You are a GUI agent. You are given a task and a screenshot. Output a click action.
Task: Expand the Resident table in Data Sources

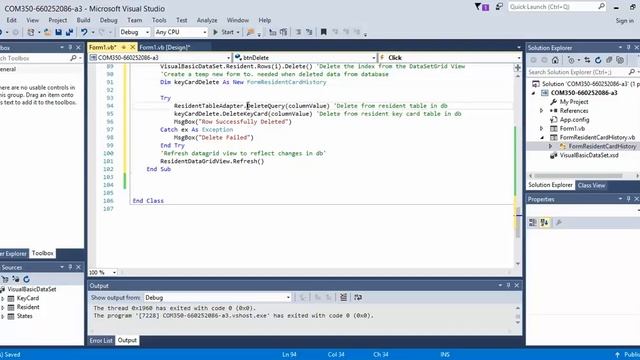point(2,307)
